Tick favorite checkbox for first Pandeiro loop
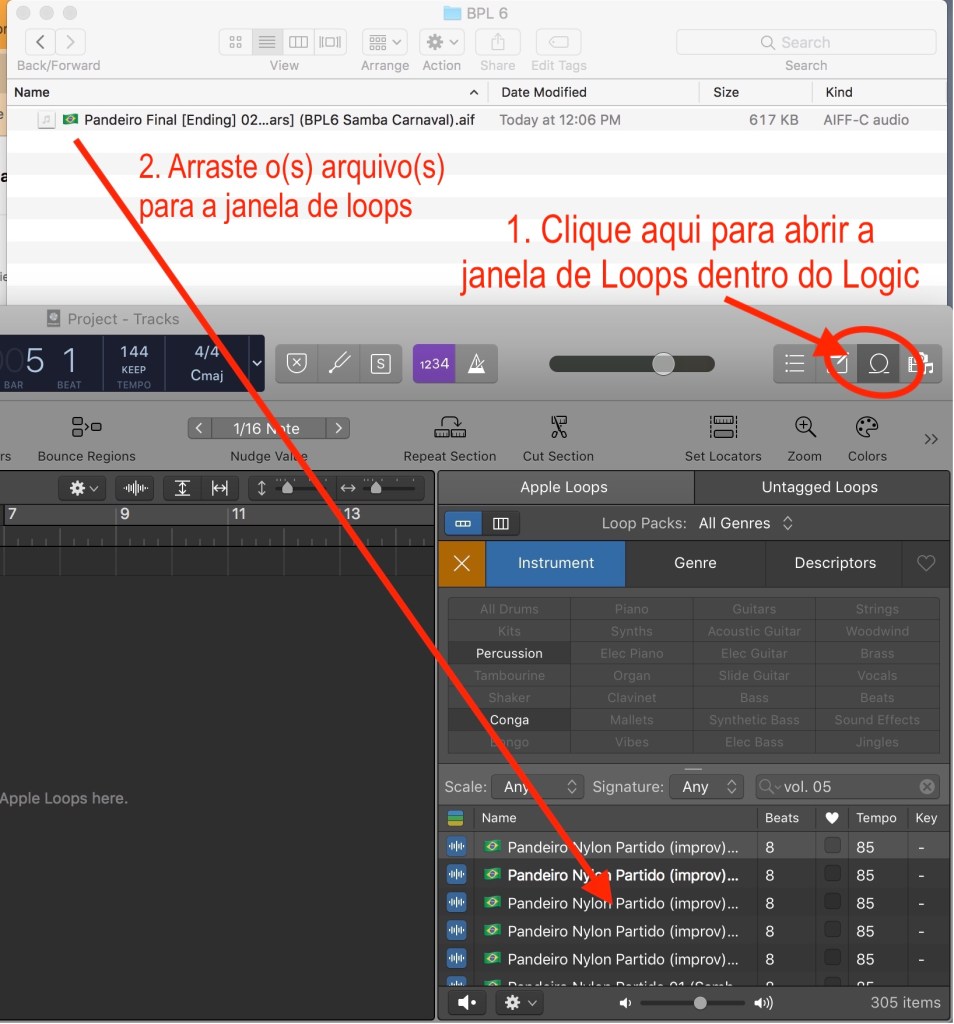The height and width of the screenshot is (1024, 954). pyautogui.click(x=833, y=846)
